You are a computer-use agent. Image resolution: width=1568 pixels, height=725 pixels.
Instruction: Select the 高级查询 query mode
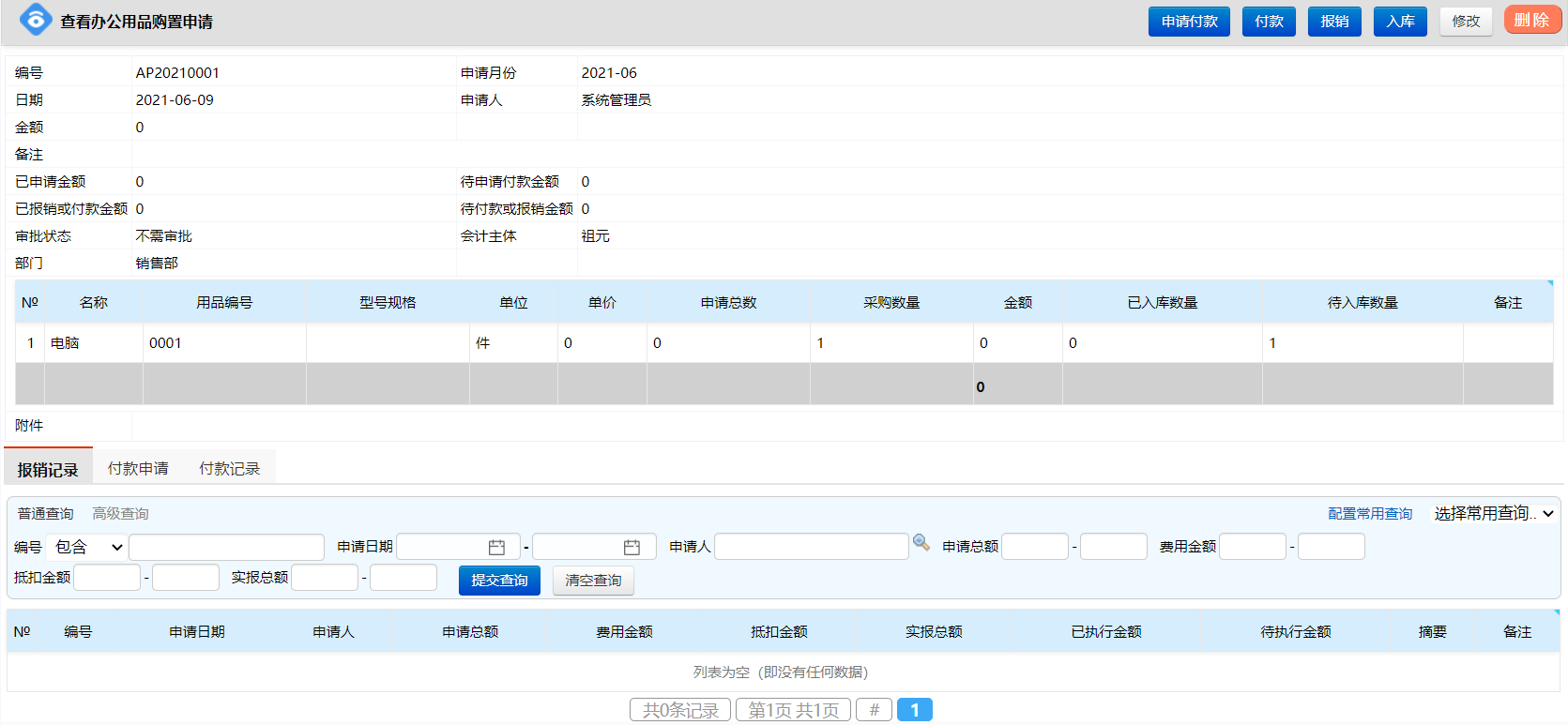pos(120,513)
